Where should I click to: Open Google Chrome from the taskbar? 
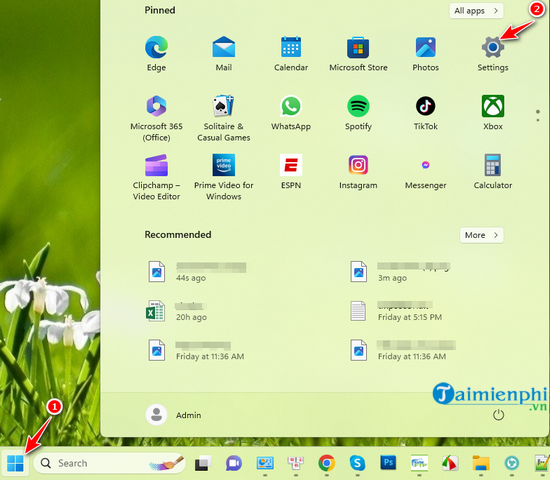327,463
